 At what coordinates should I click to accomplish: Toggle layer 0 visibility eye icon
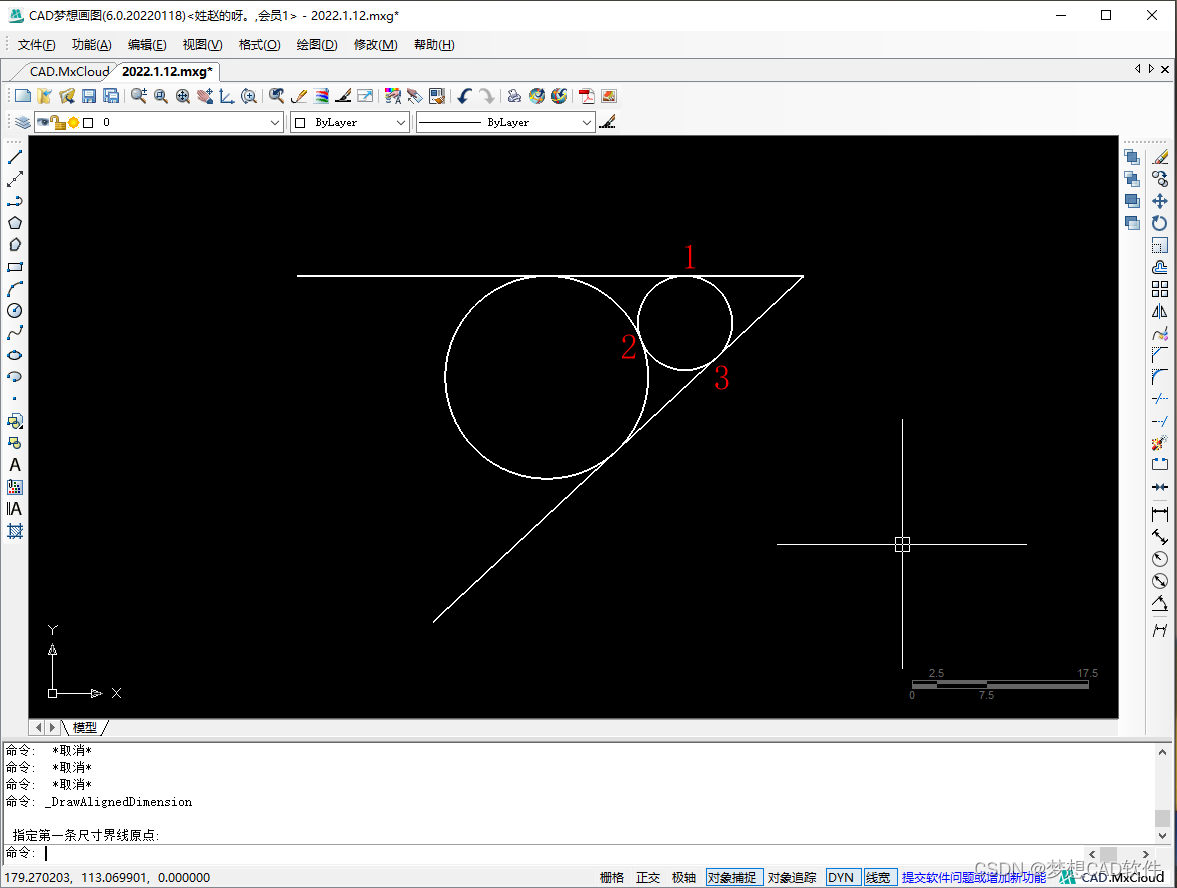[43, 122]
